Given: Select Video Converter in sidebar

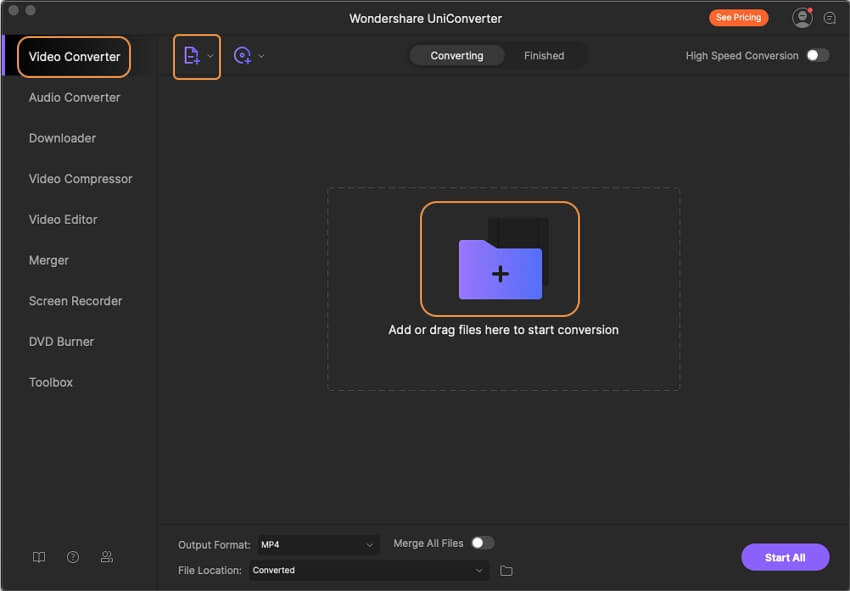Looking at the screenshot, I should click(x=74, y=57).
